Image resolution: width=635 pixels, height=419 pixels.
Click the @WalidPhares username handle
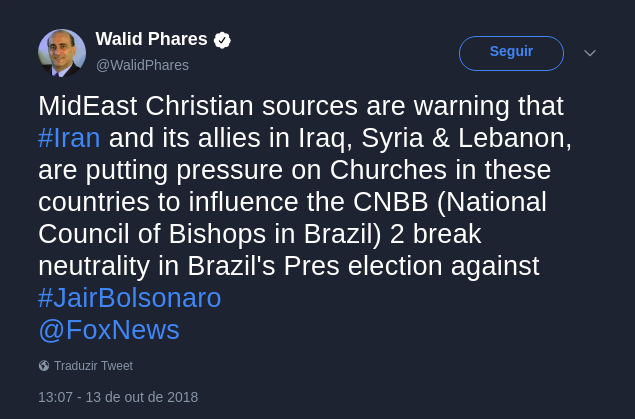click(x=142, y=65)
